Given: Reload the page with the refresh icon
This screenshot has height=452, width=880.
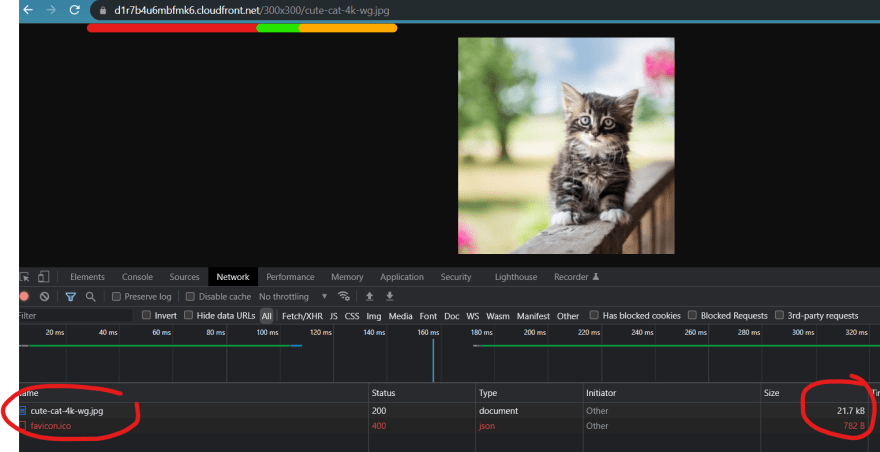Looking at the screenshot, I should [75, 10].
